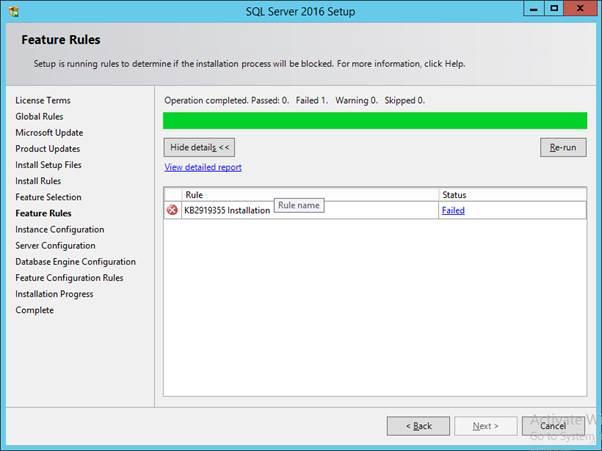Open the Failed status link
This screenshot has width=602, height=451.
(x=453, y=210)
